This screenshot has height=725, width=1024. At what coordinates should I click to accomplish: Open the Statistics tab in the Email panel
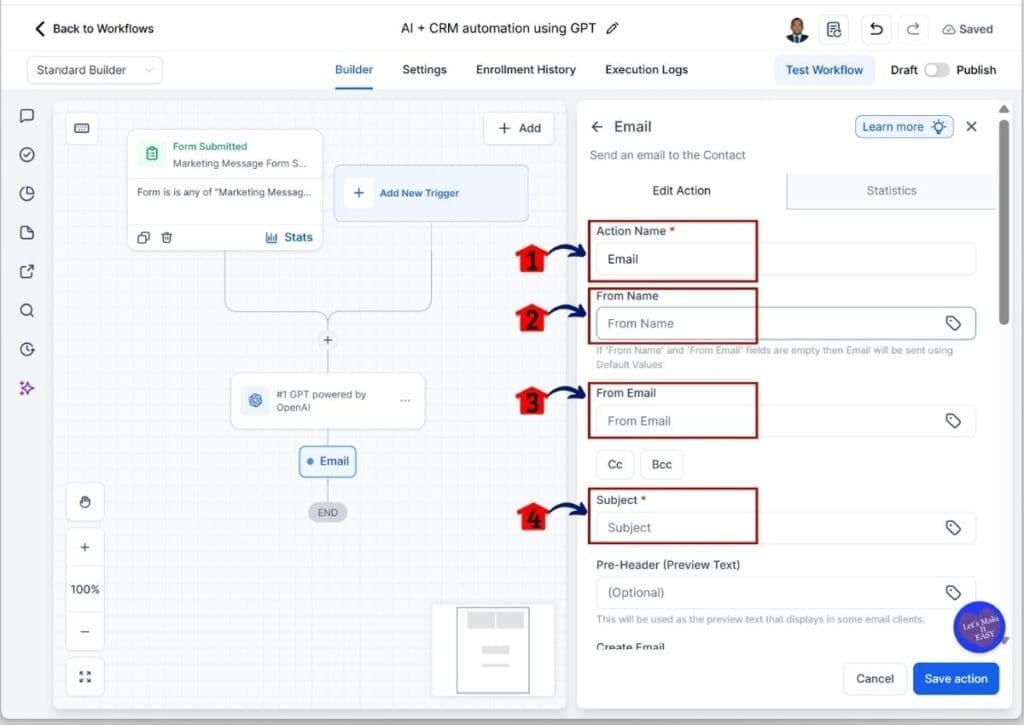tap(890, 190)
